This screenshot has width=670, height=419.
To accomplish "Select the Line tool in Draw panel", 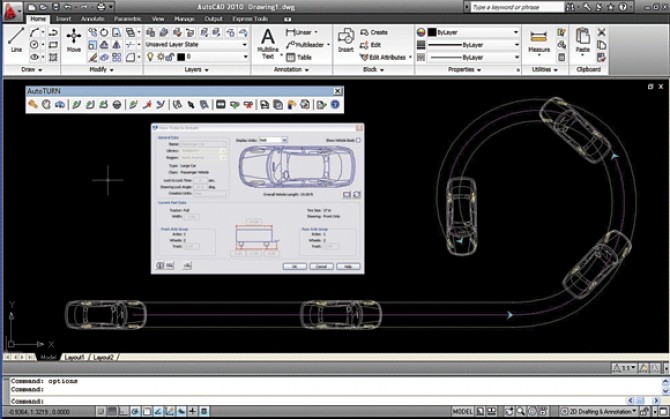I will click(x=16, y=39).
